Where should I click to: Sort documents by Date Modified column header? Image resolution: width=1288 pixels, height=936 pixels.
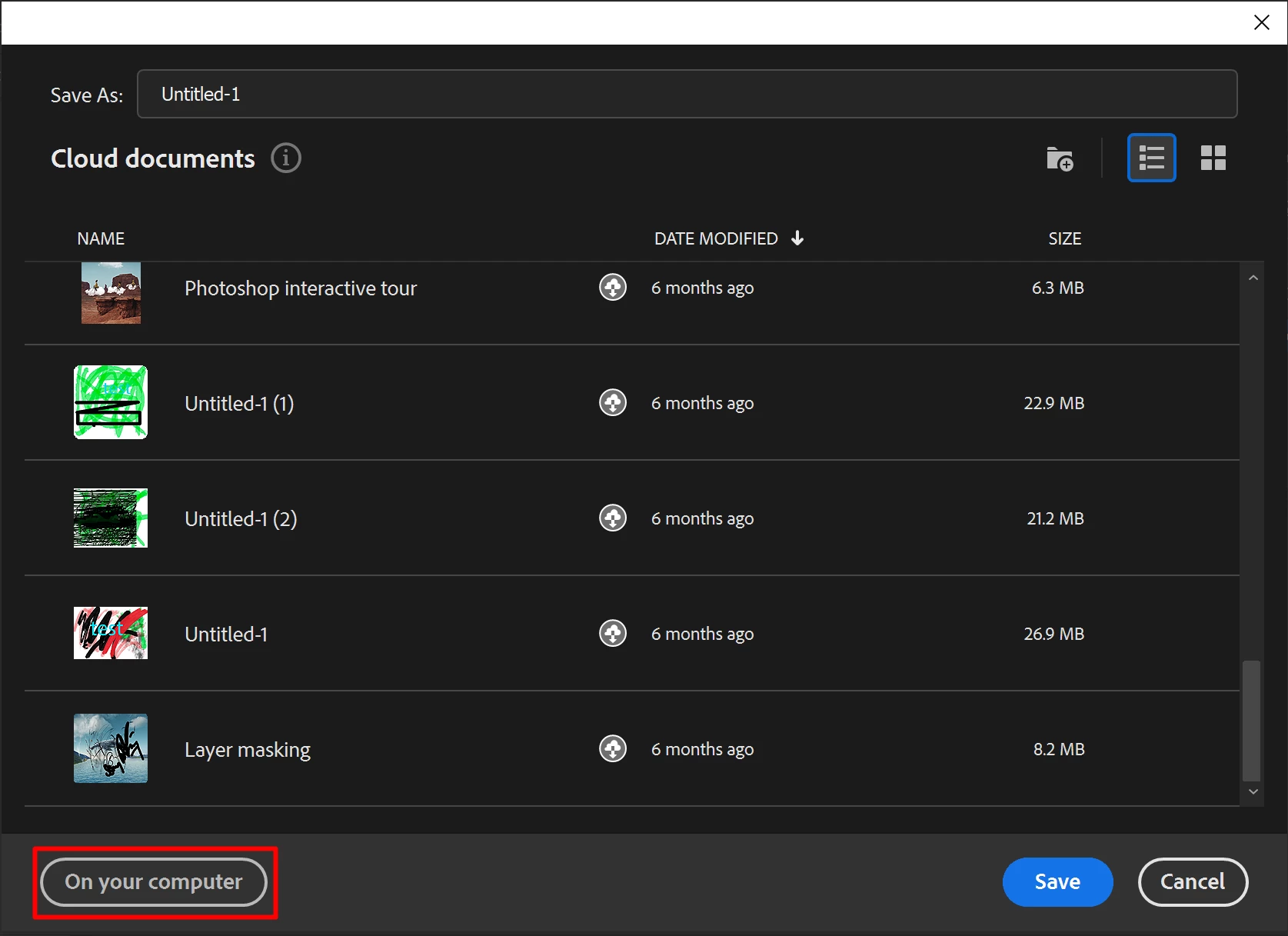pos(716,238)
